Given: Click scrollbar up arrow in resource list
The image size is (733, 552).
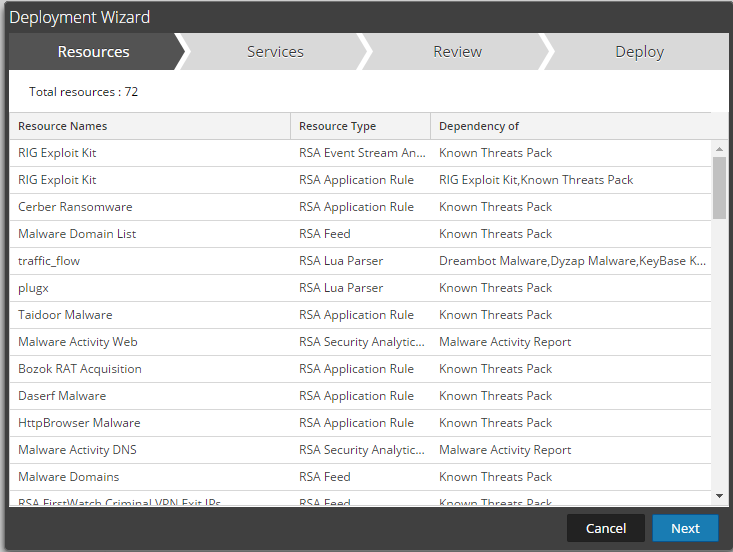Looking at the screenshot, I should click(x=719, y=149).
